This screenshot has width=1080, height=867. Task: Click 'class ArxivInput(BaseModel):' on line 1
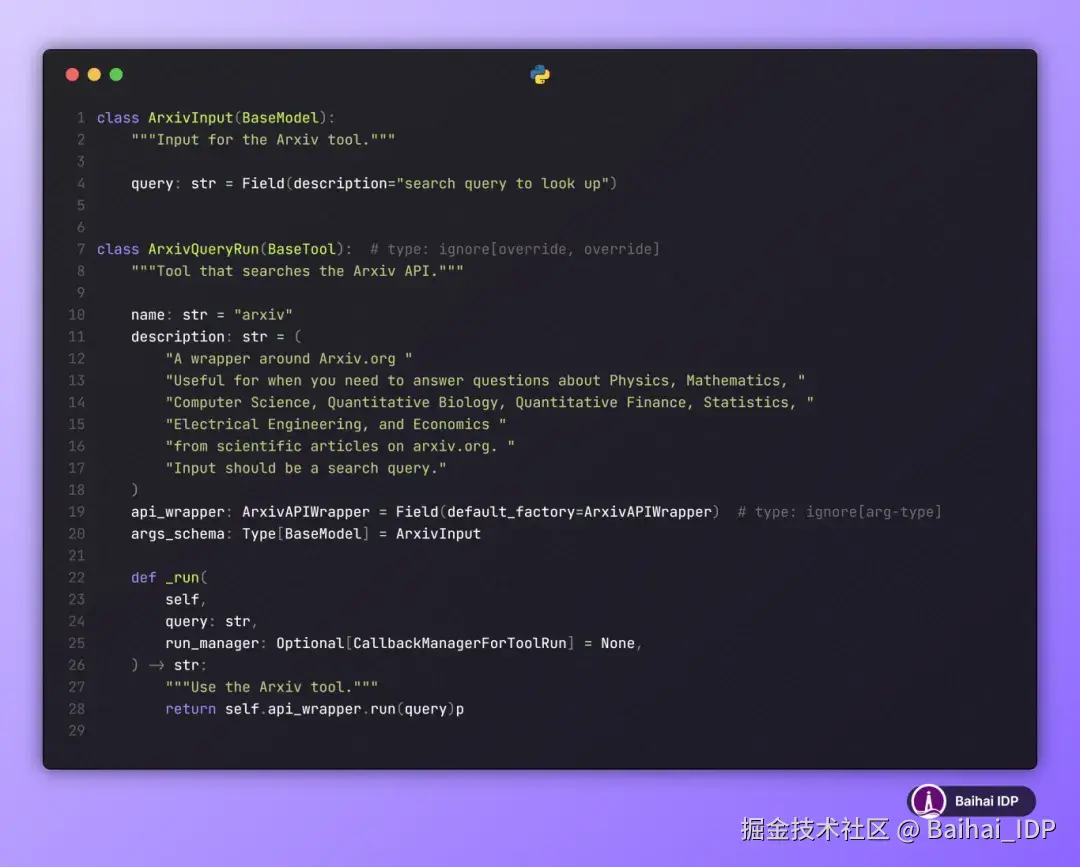tap(216, 118)
